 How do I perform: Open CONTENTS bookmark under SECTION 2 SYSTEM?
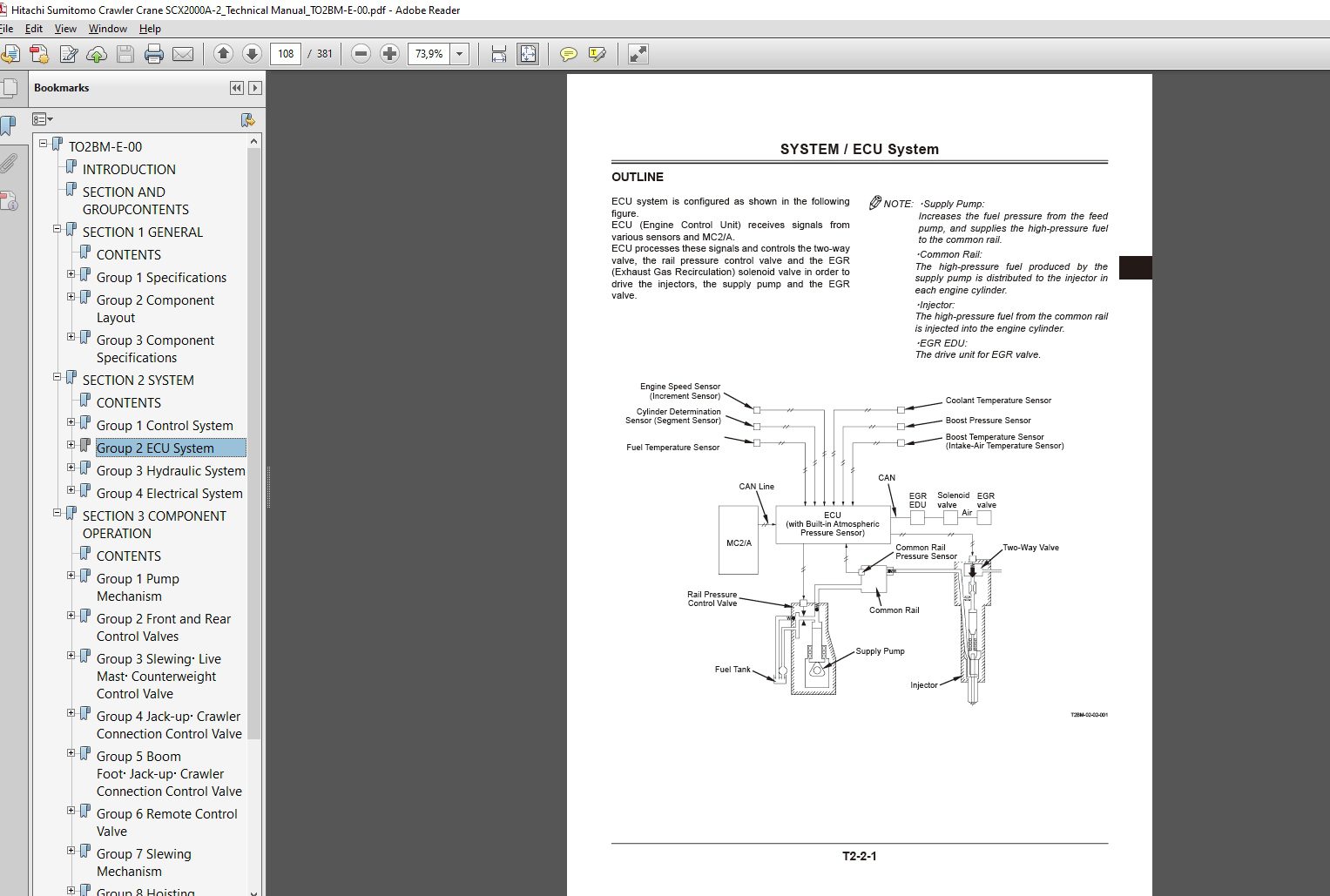tap(129, 403)
